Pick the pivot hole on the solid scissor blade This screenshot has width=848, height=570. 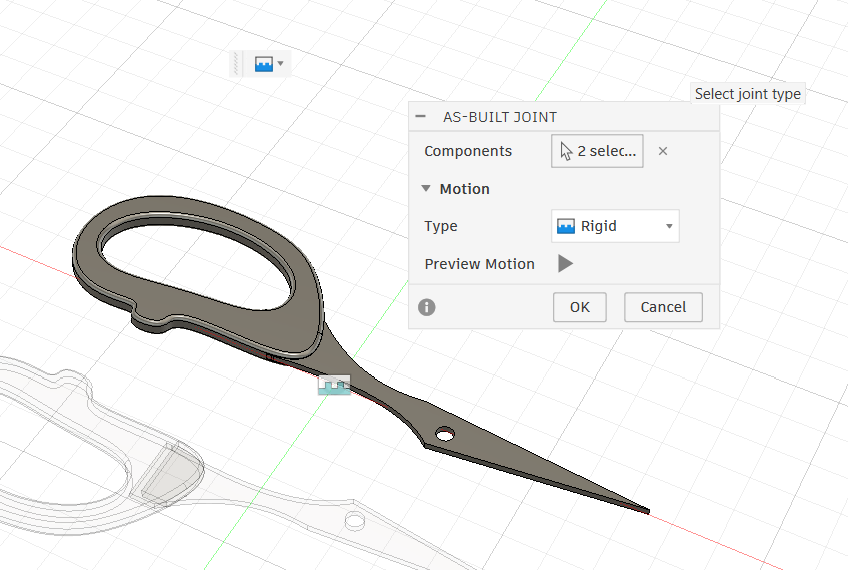pyautogui.click(x=444, y=436)
